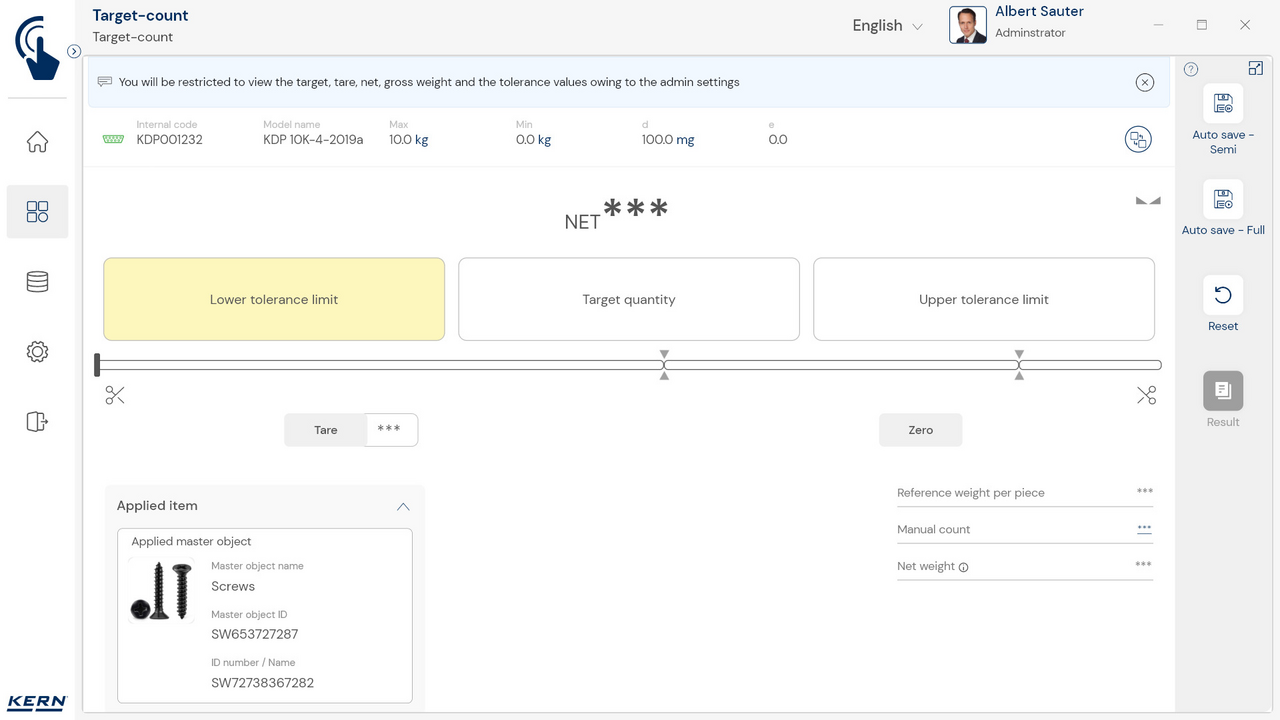Image resolution: width=1280 pixels, height=720 pixels.
Task: Click the Net weight info icon
Action: [x=964, y=567]
